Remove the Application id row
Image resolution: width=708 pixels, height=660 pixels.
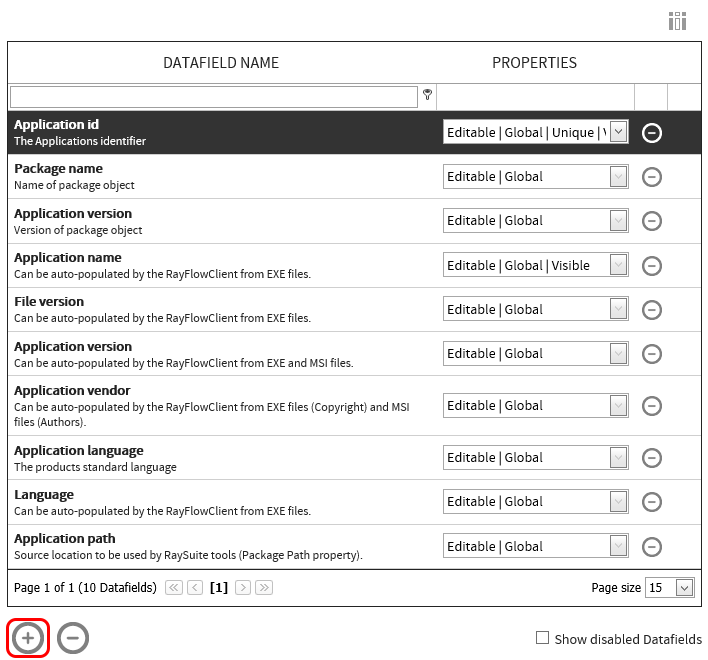(652, 133)
